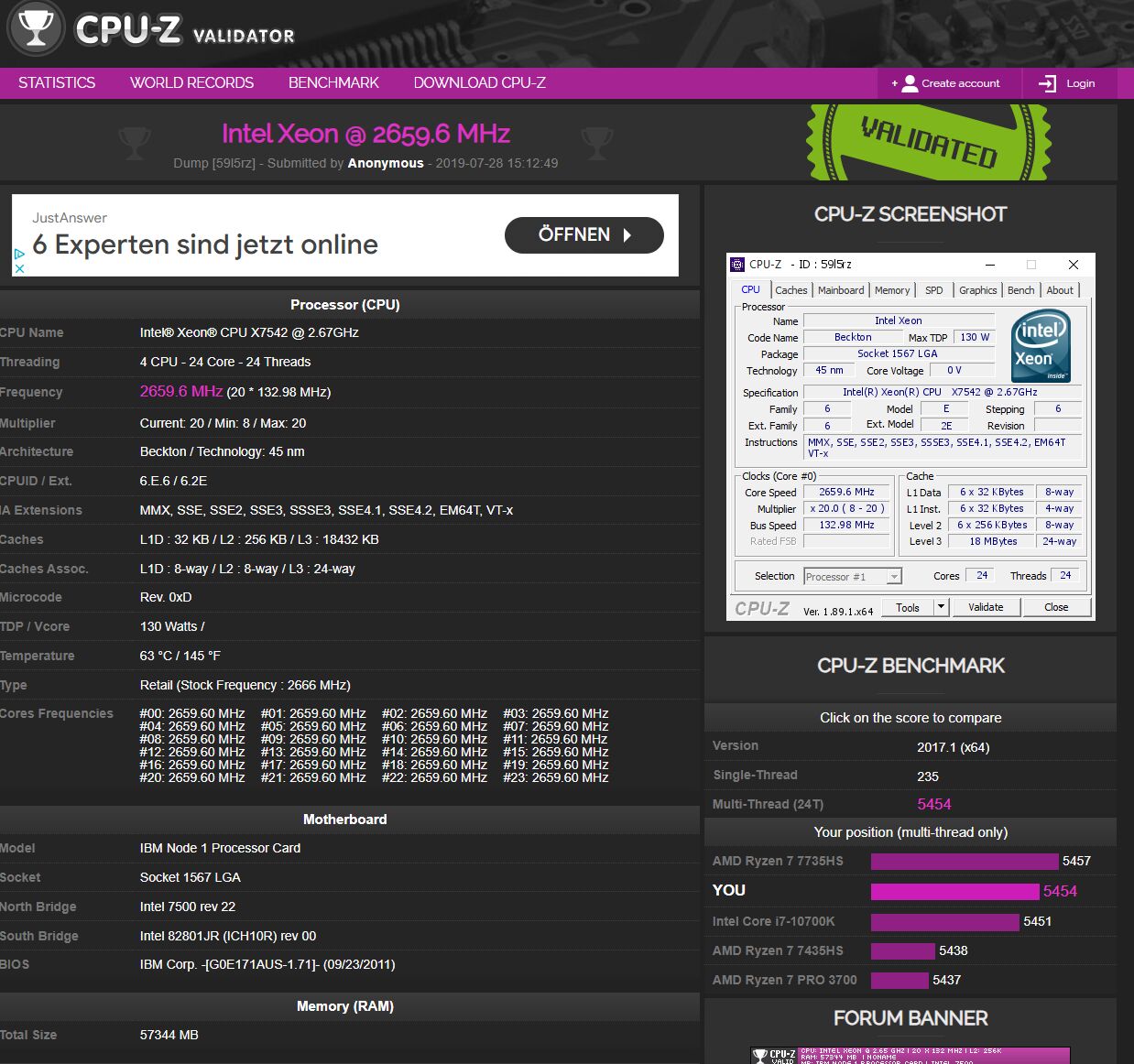Open the STATISTICS menu
The height and width of the screenshot is (1064, 1134).
(57, 82)
